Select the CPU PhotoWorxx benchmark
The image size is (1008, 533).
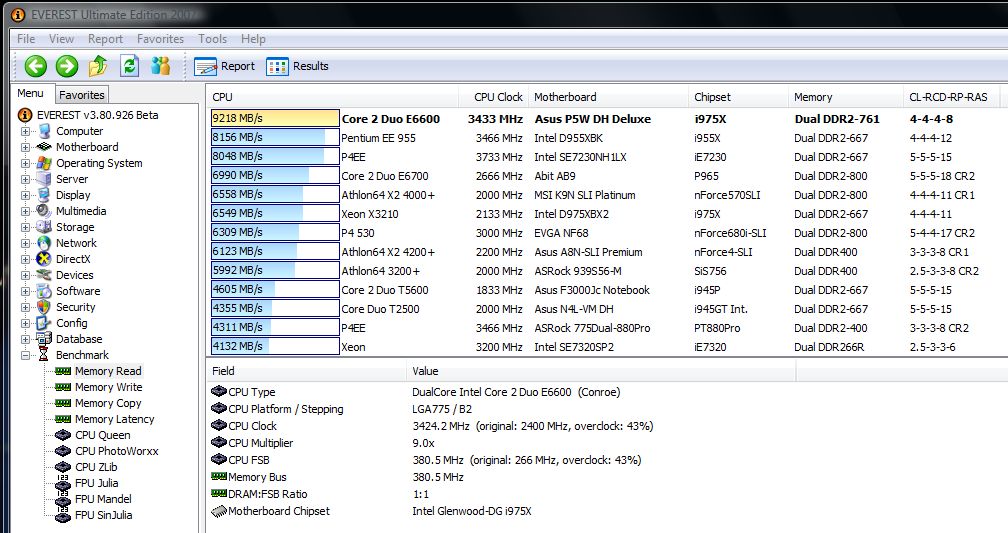(x=116, y=451)
